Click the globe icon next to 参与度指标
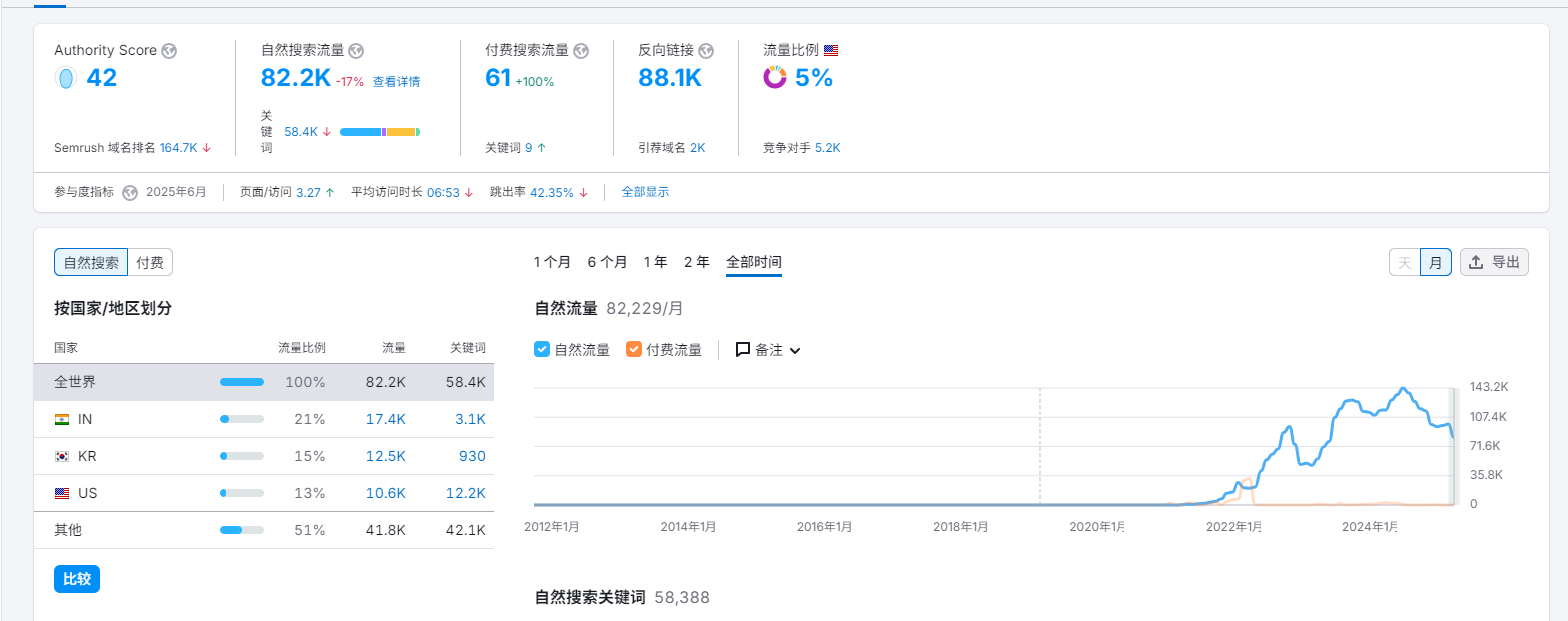The width and height of the screenshot is (1568, 621). [130, 193]
